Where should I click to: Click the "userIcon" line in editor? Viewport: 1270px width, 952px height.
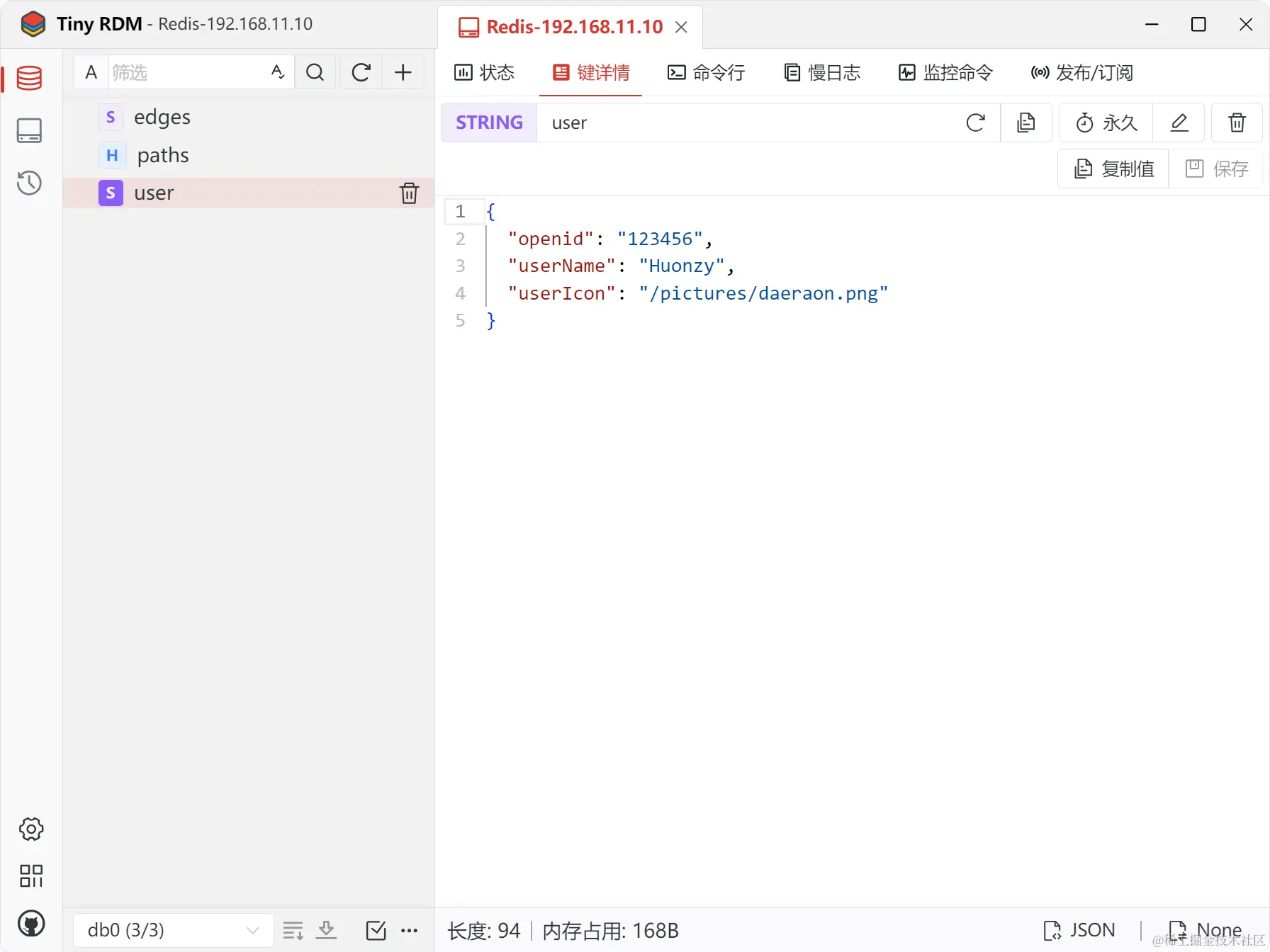click(698, 293)
